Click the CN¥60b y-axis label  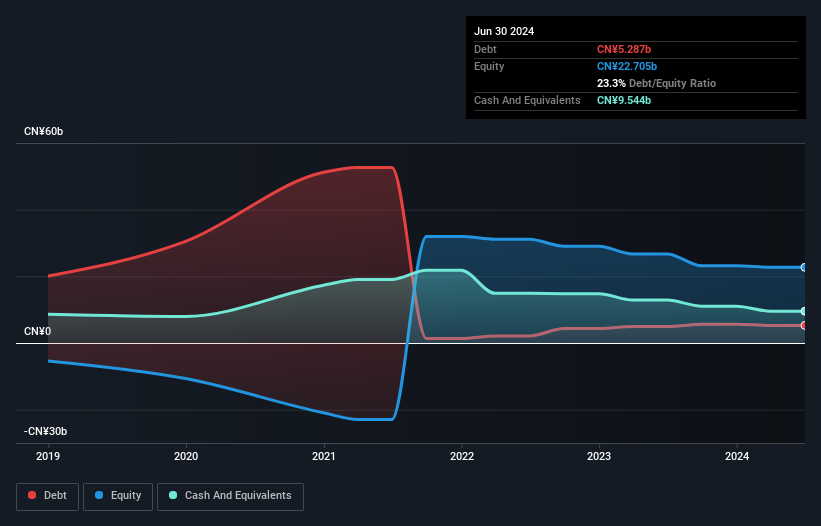click(43, 131)
